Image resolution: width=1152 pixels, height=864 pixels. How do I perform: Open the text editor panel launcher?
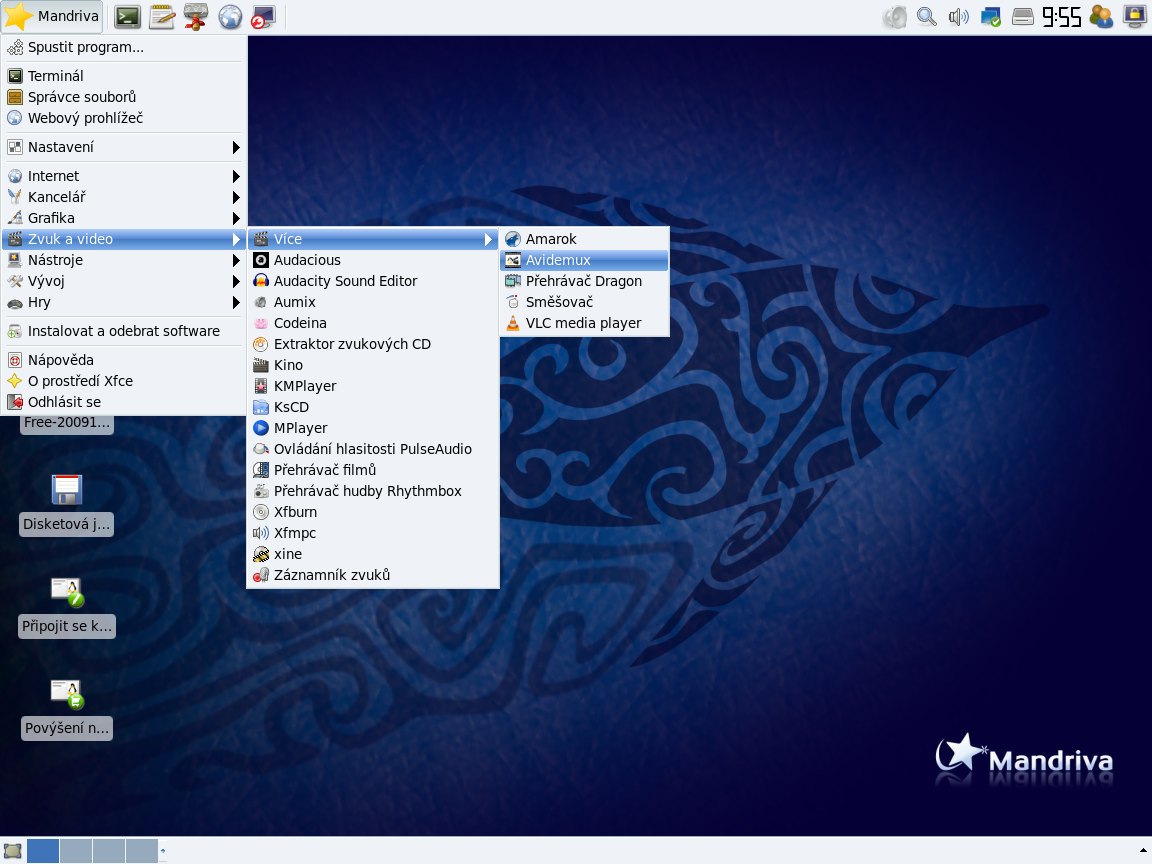[x=162, y=16]
